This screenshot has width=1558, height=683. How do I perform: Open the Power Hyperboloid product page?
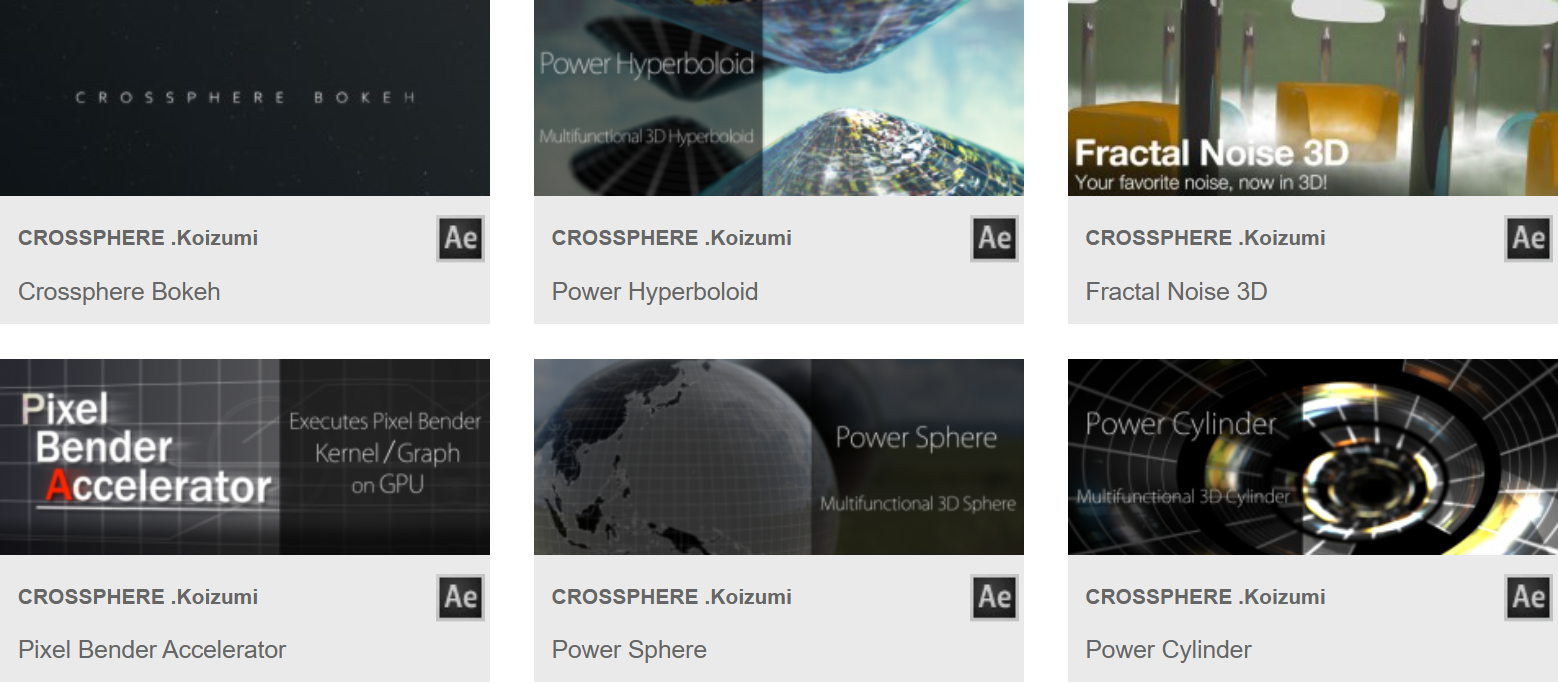[x=654, y=291]
